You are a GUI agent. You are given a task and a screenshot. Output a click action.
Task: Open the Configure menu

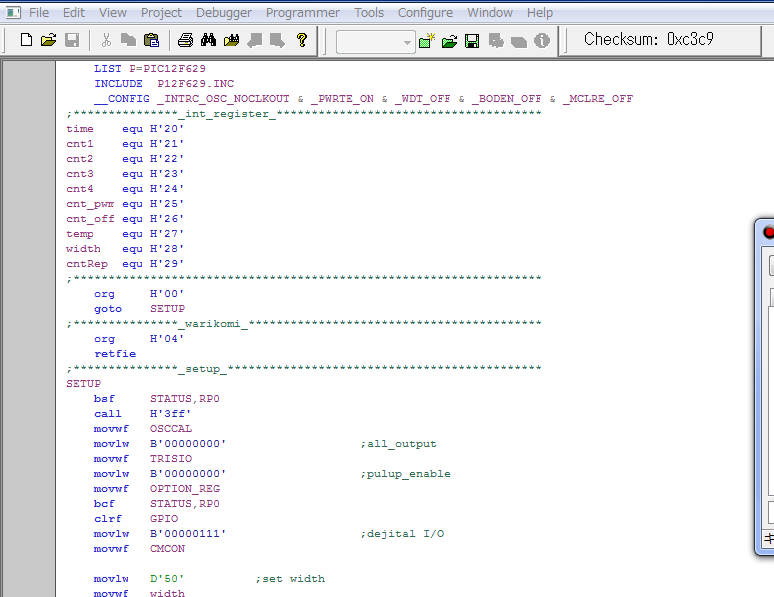click(x=425, y=13)
